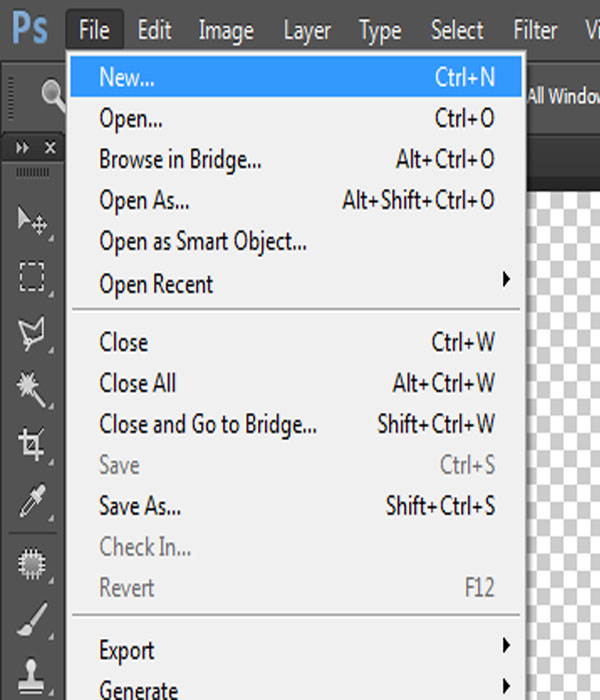Screen dimensions: 600x700
Task: Open the Layer menu
Action: pyautogui.click(x=307, y=30)
